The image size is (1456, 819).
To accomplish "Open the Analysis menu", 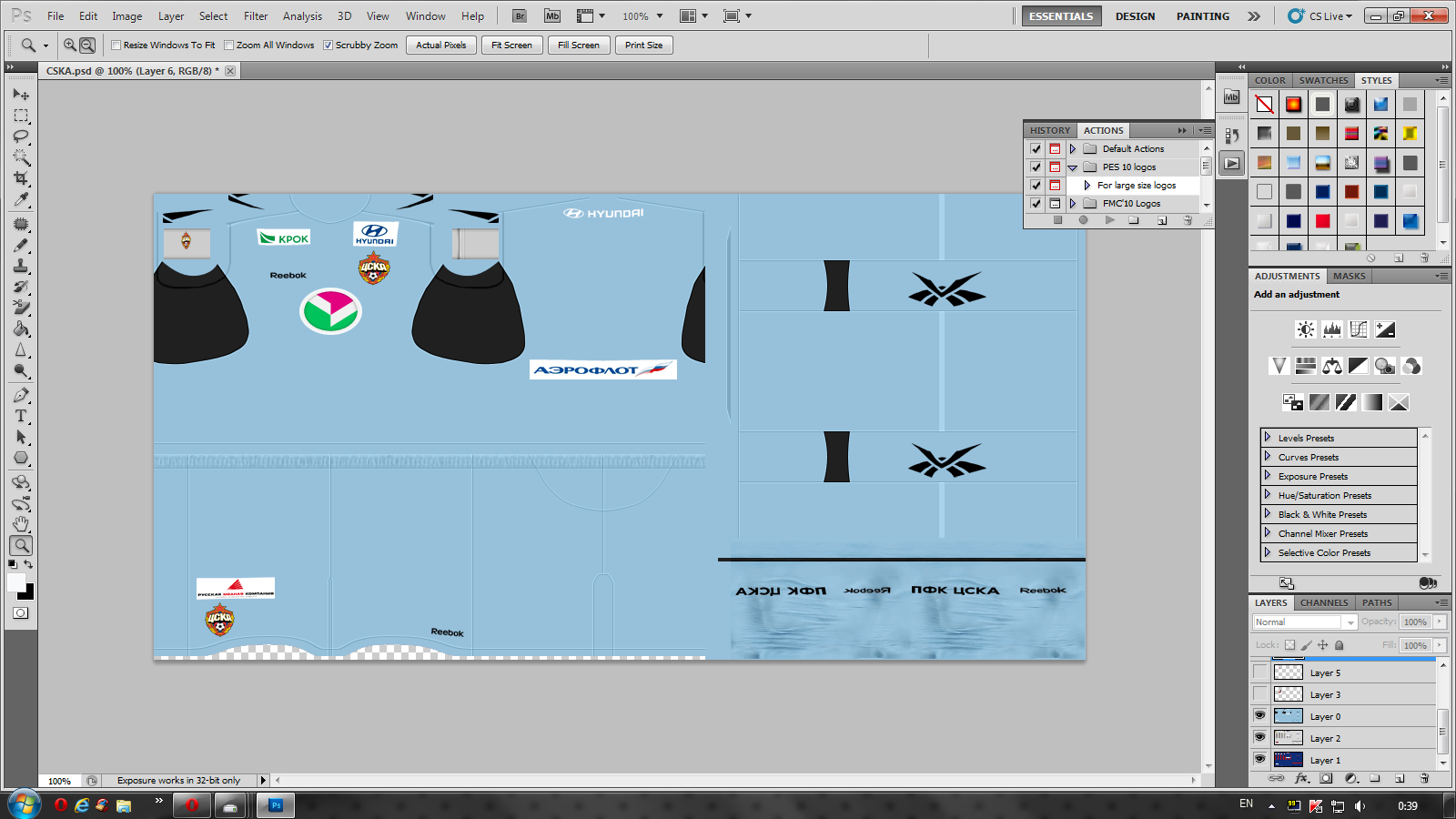I will tap(302, 15).
